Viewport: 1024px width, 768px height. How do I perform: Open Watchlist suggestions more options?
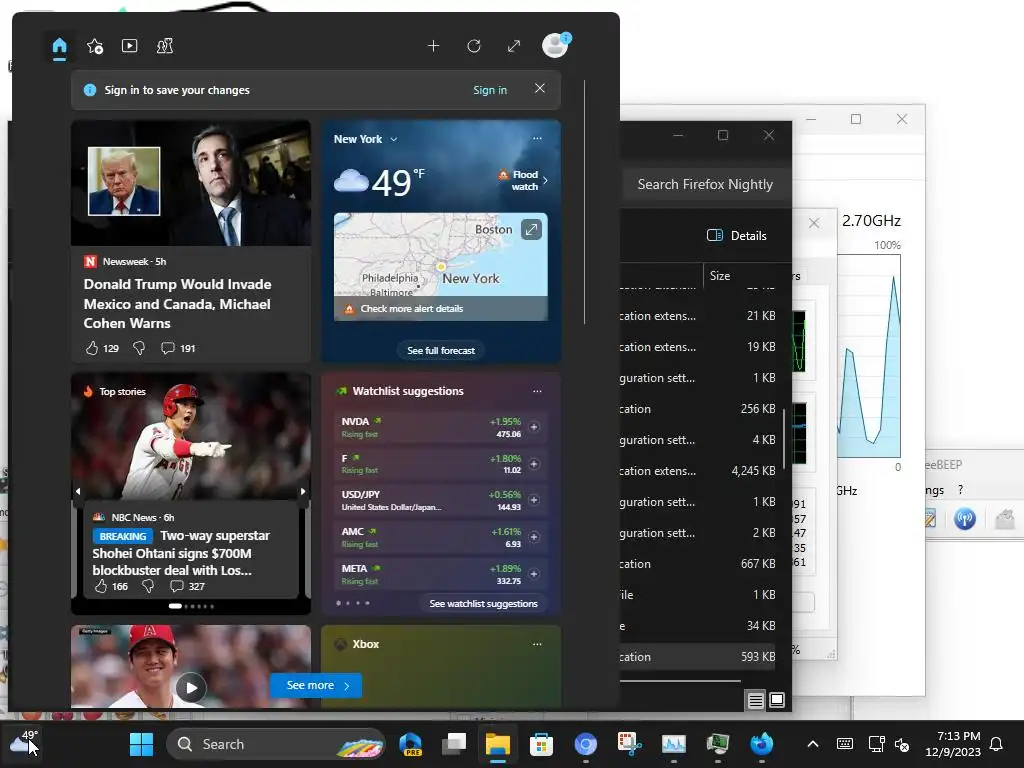(x=537, y=391)
